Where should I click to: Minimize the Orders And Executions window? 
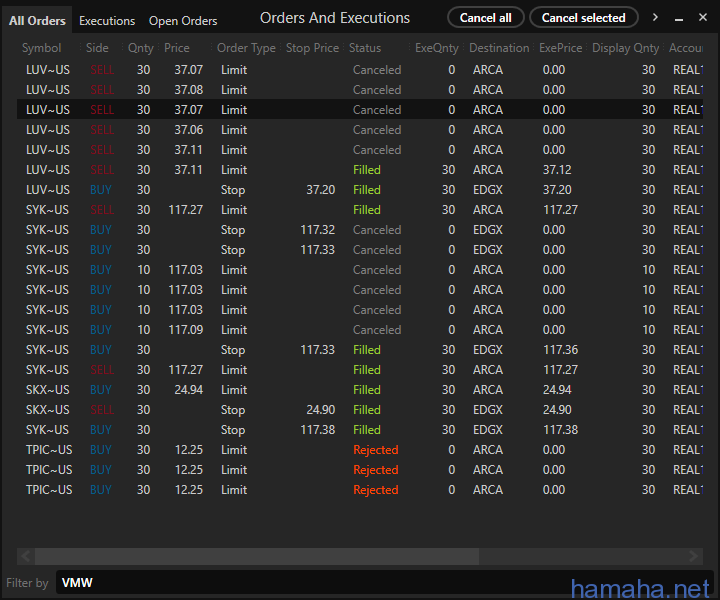679,18
